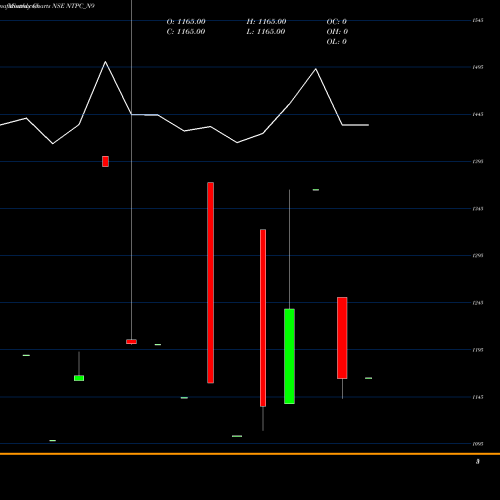Click the white line's second peak
This screenshot has height=500, width=500.
tap(316, 69)
